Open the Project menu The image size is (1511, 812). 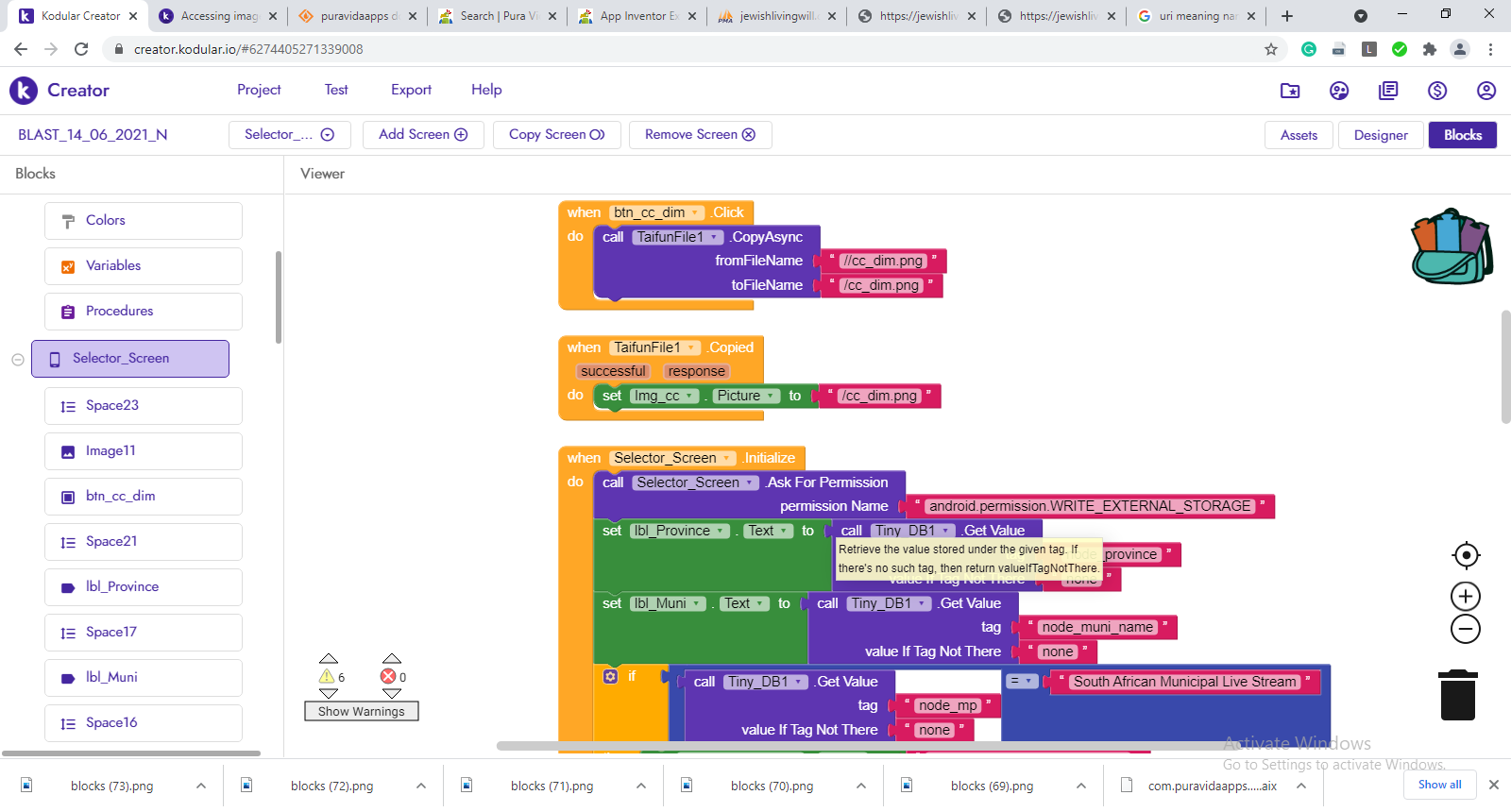pos(259,90)
